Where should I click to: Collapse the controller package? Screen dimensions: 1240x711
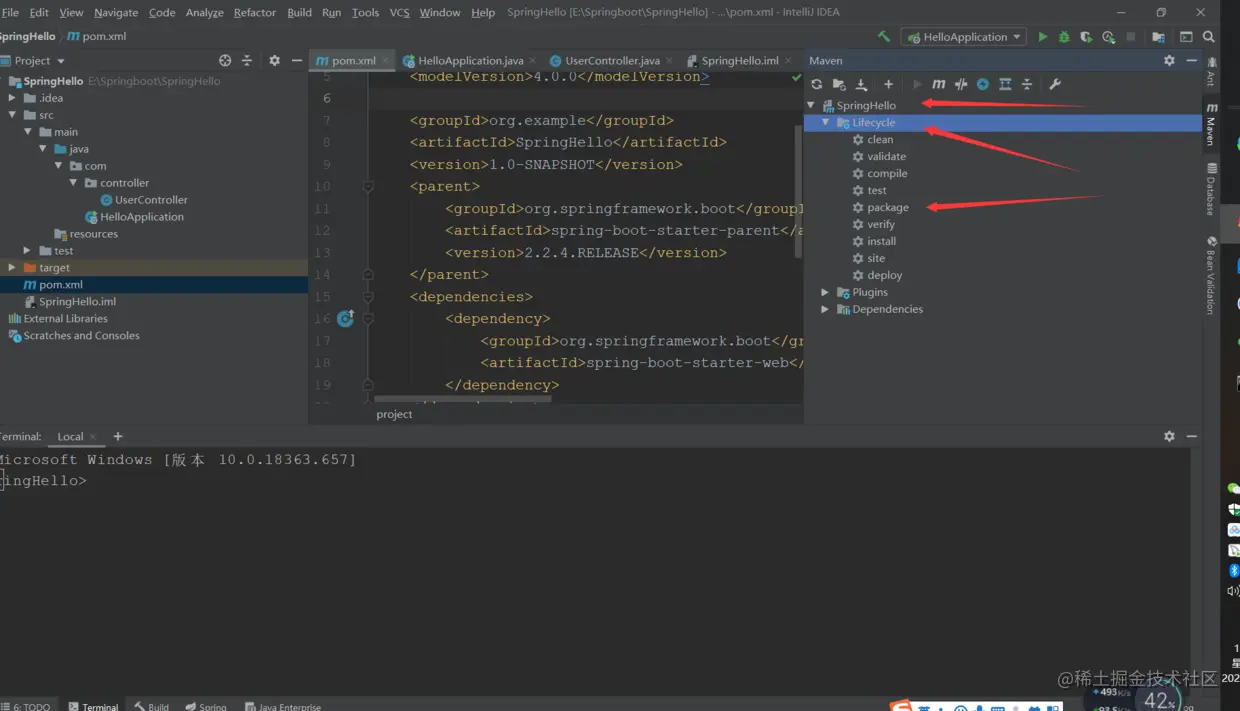74,183
